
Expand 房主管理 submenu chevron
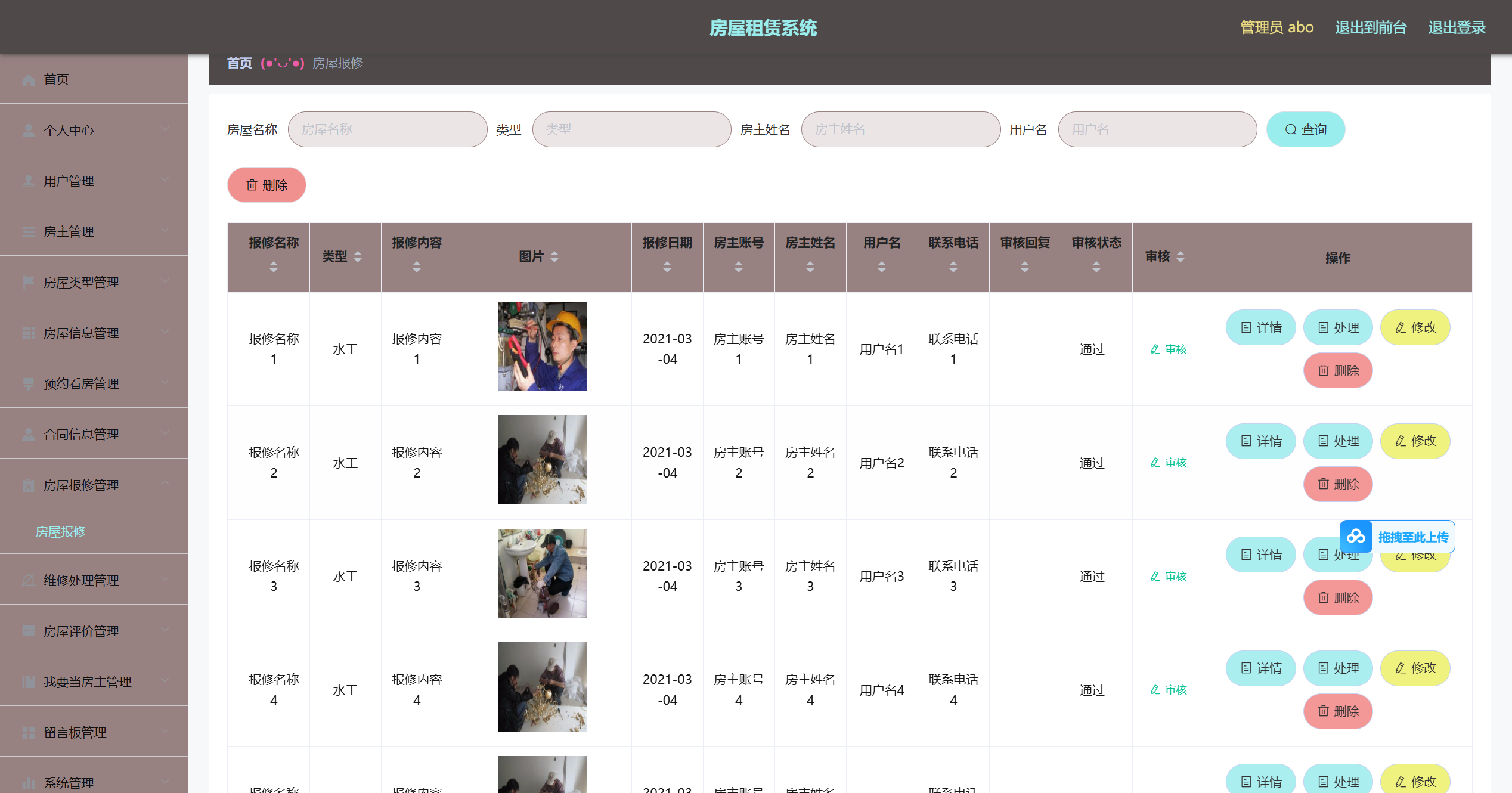(x=165, y=230)
